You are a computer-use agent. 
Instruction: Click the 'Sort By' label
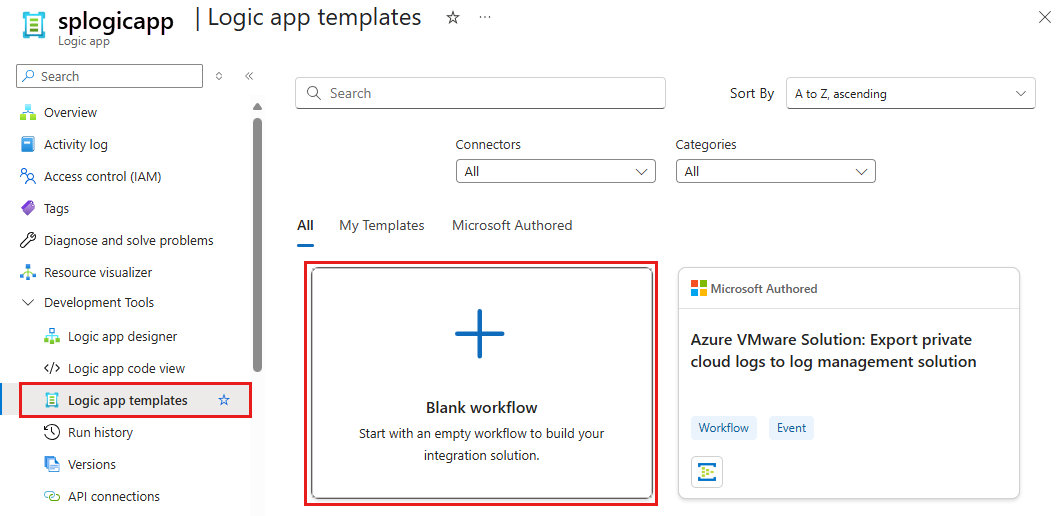coord(752,93)
